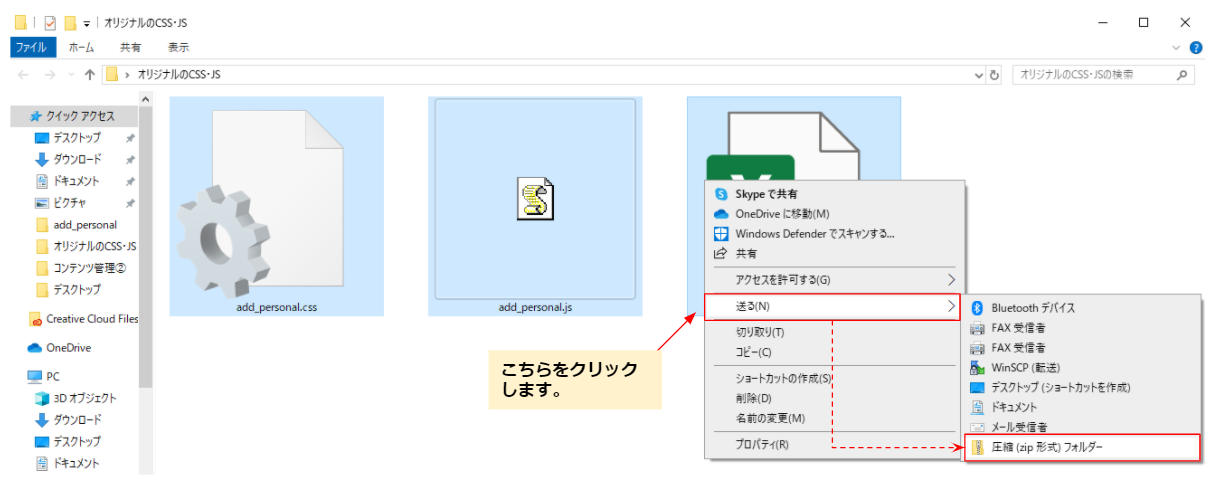Select 圧縮 (zip 形式) フォルダー
This screenshot has width=1220, height=495.
1082,448
